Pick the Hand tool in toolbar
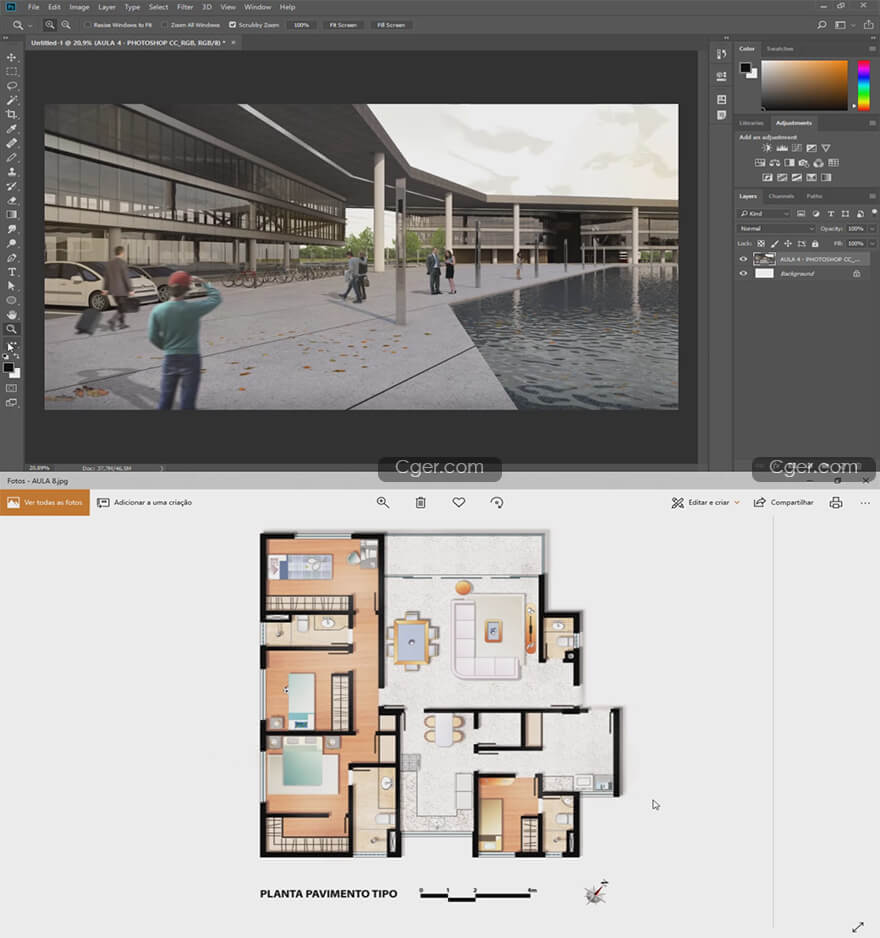Image resolution: width=880 pixels, height=938 pixels. click(x=12, y=314)
